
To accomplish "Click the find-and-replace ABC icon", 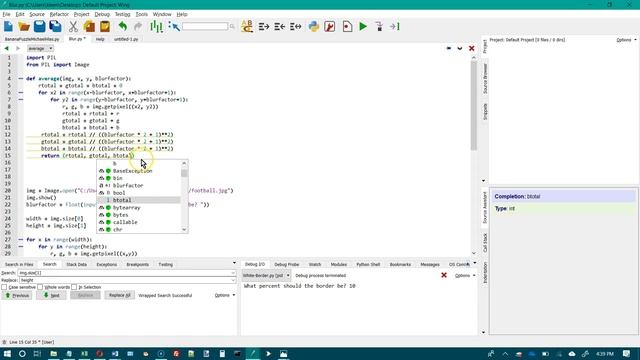I will click(247, 27).
